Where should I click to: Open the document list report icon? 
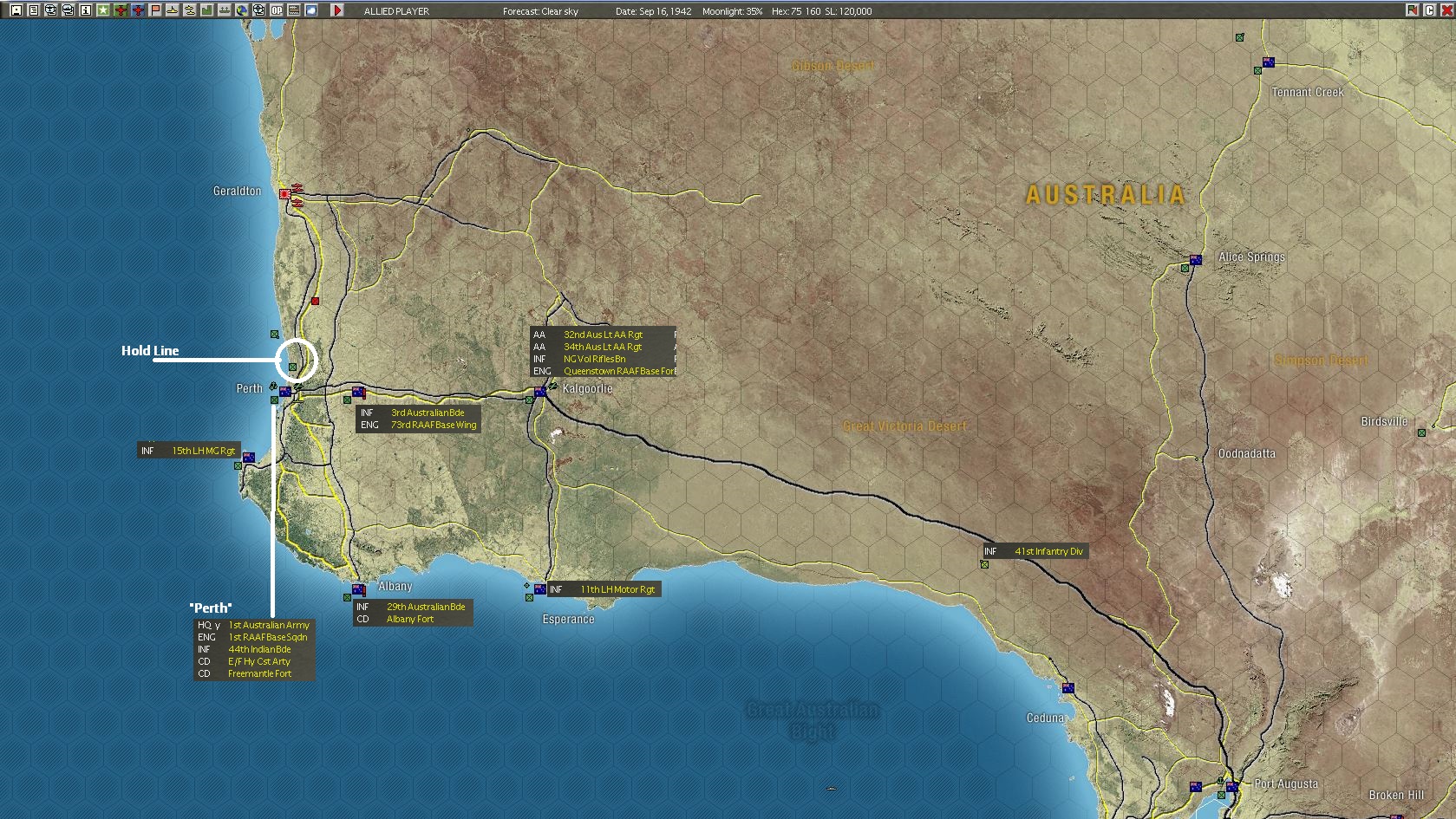tap(33, 10)
